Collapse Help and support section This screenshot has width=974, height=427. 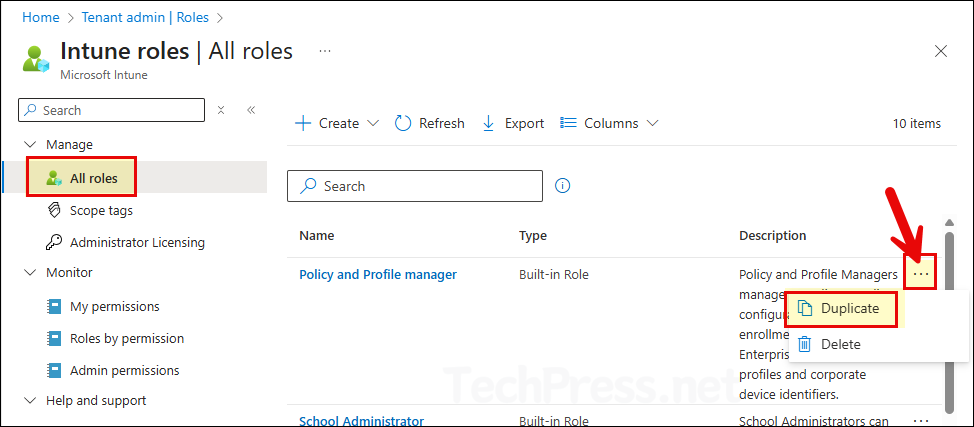[x=29, y=400]
